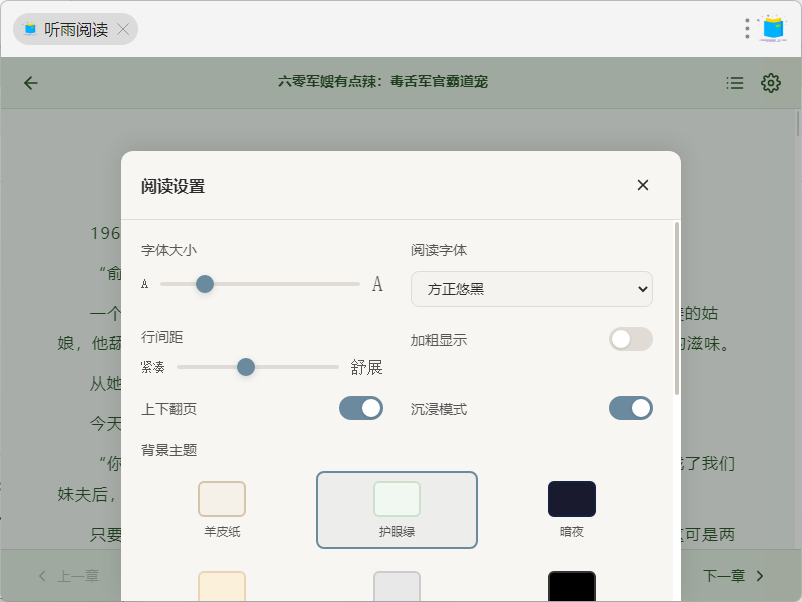The height and width of the screenshot is (602, 802).
Task: Select the 听雨阅读 tab
Action: (x=75, y=29)
